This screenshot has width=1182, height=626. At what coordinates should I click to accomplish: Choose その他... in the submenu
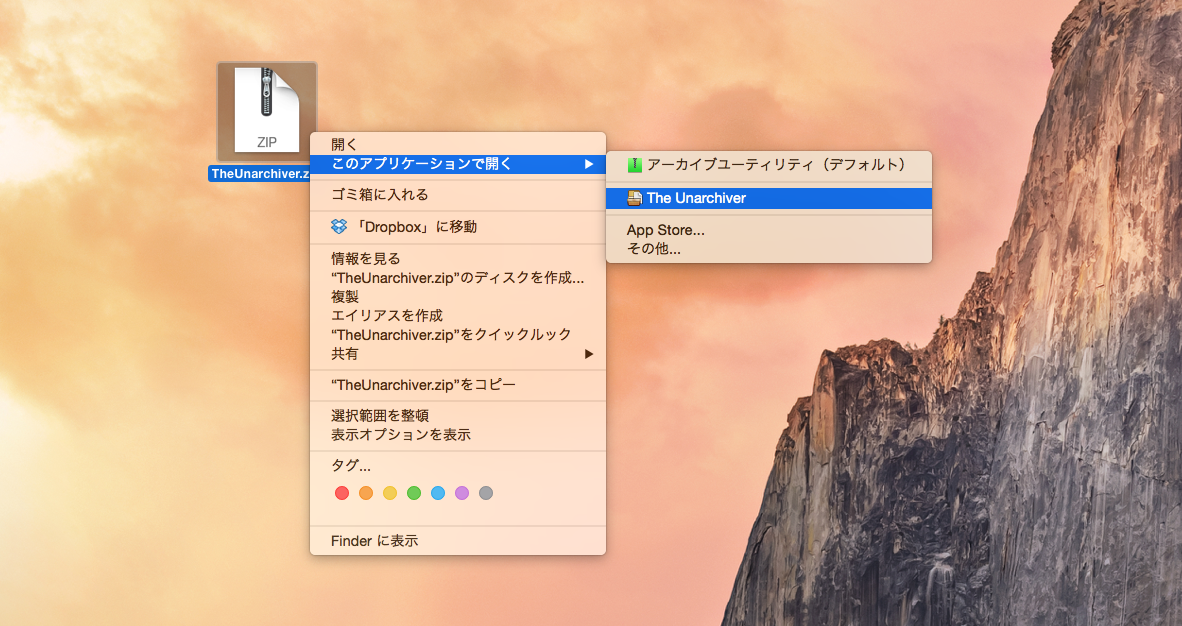(769, 249)
